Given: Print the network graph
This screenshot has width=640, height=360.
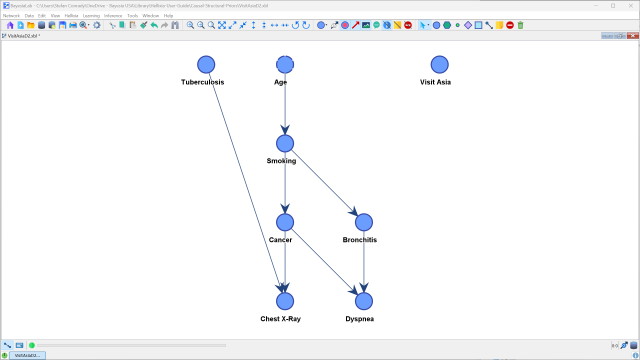Looking at the screenshot, I should (x=73, y=25).
